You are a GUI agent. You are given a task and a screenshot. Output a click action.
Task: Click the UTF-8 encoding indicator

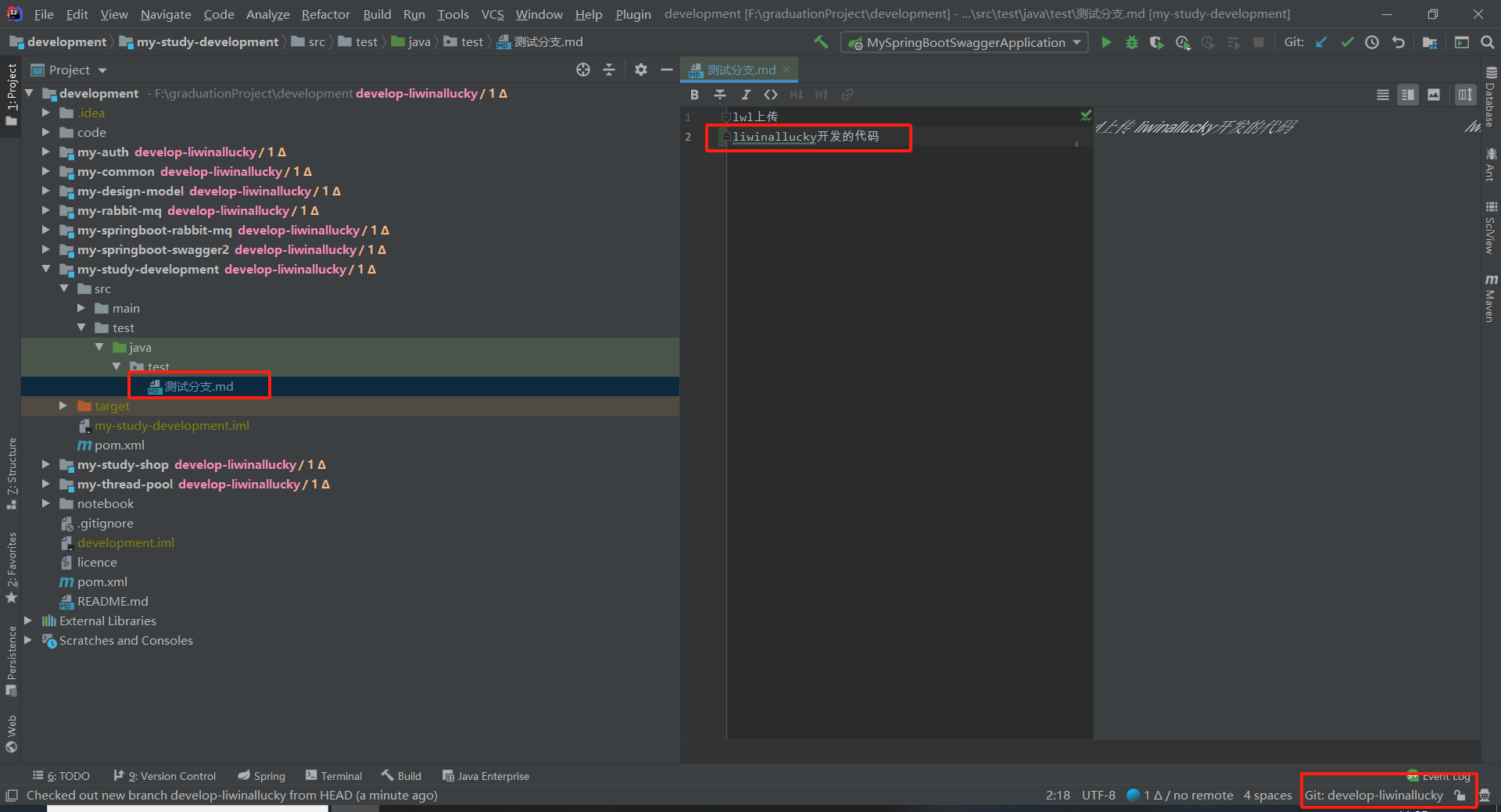pyautogui.click(x=1098, y=796)
